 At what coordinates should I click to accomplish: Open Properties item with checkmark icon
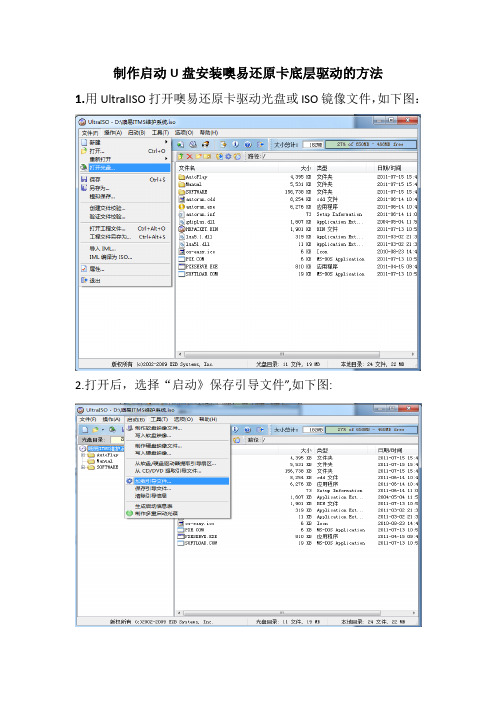(126, 269)
